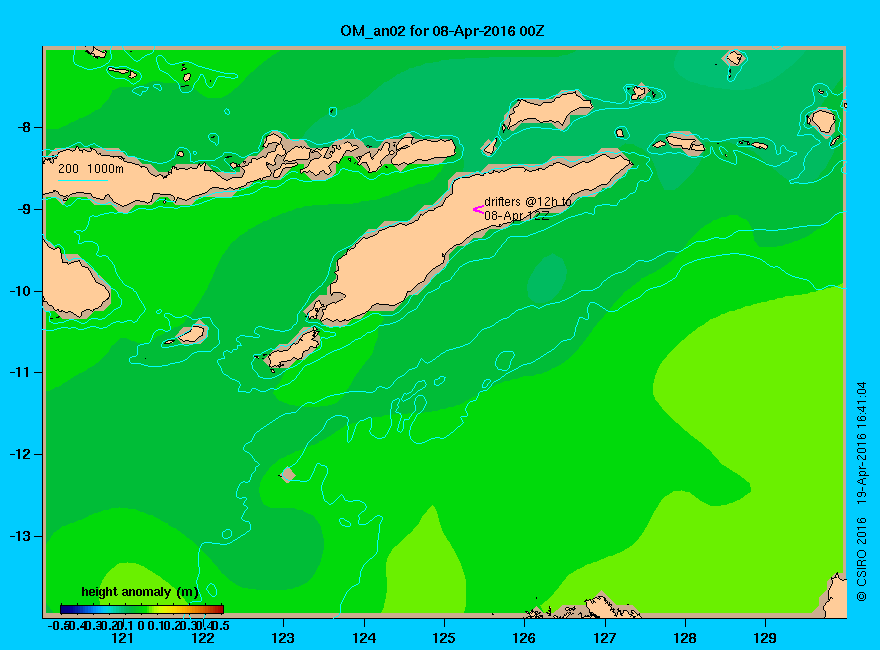The height and width of the screenshot is (650, 880).
Task: Click longitude axis label '123'
Action: point(283,638)
